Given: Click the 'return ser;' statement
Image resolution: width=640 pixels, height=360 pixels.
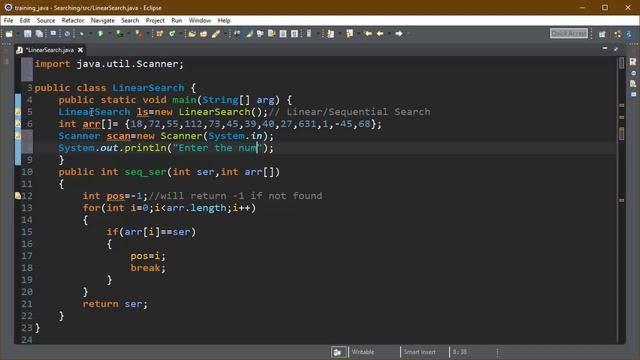Looking at the screenshot, I should pos(115,304).
